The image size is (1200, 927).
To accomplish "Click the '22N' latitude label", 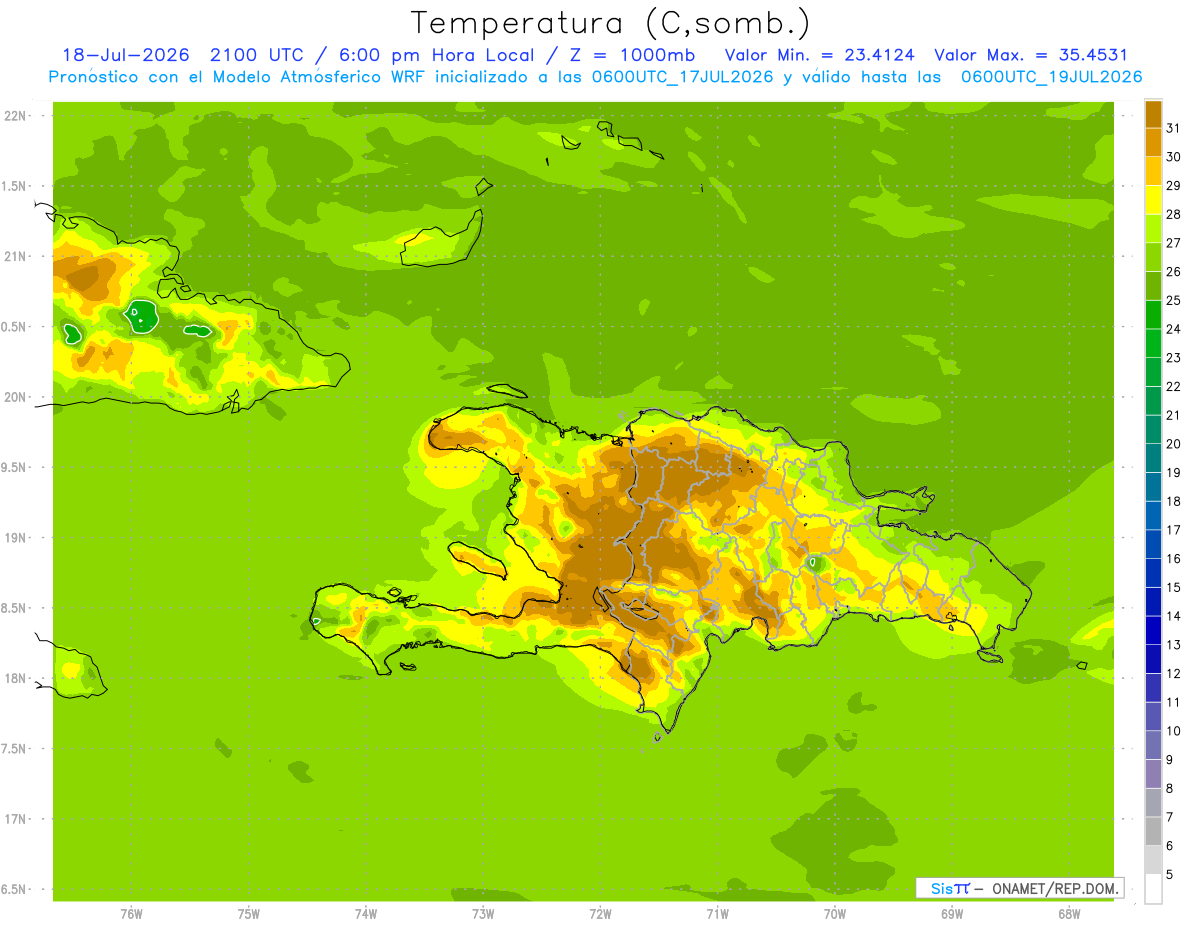I will pyautogui.click(x=15, y=115).
